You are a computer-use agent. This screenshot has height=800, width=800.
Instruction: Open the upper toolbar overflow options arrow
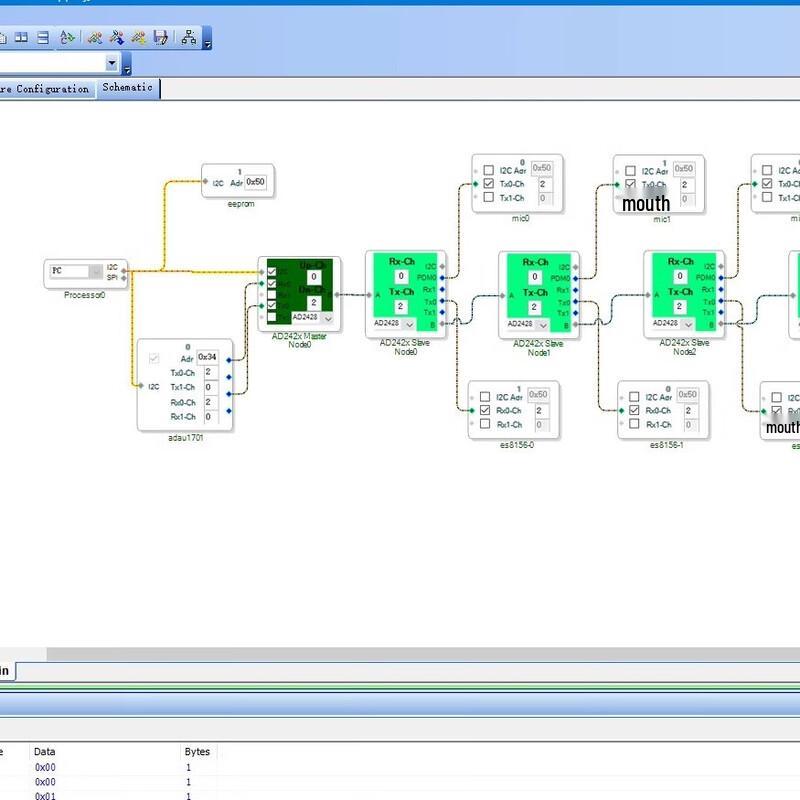207,38
